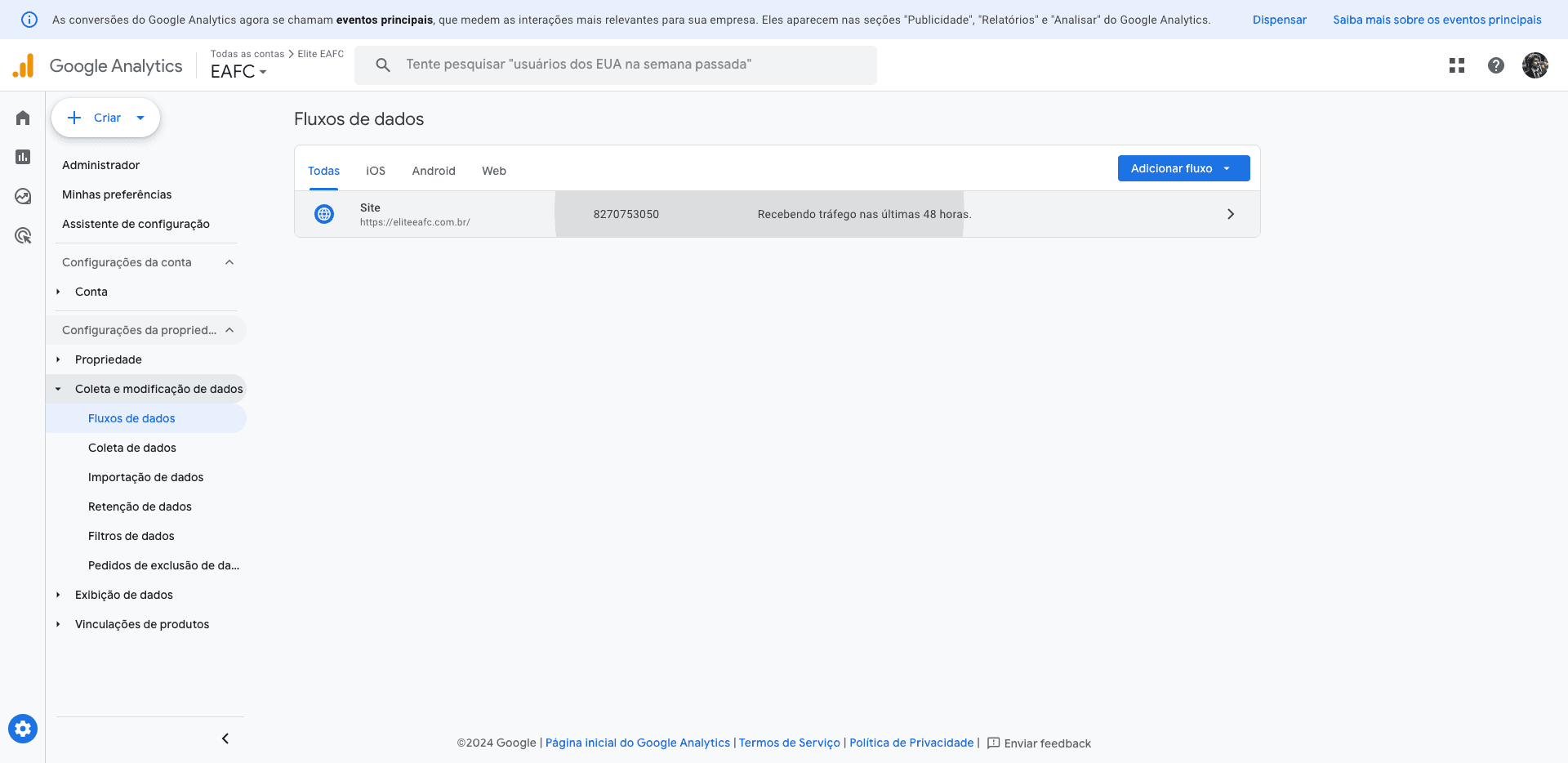Screen dimensions: 1568x763
Task: Click the Elite EAFC breadcrumb
Action: click(321, 54)
